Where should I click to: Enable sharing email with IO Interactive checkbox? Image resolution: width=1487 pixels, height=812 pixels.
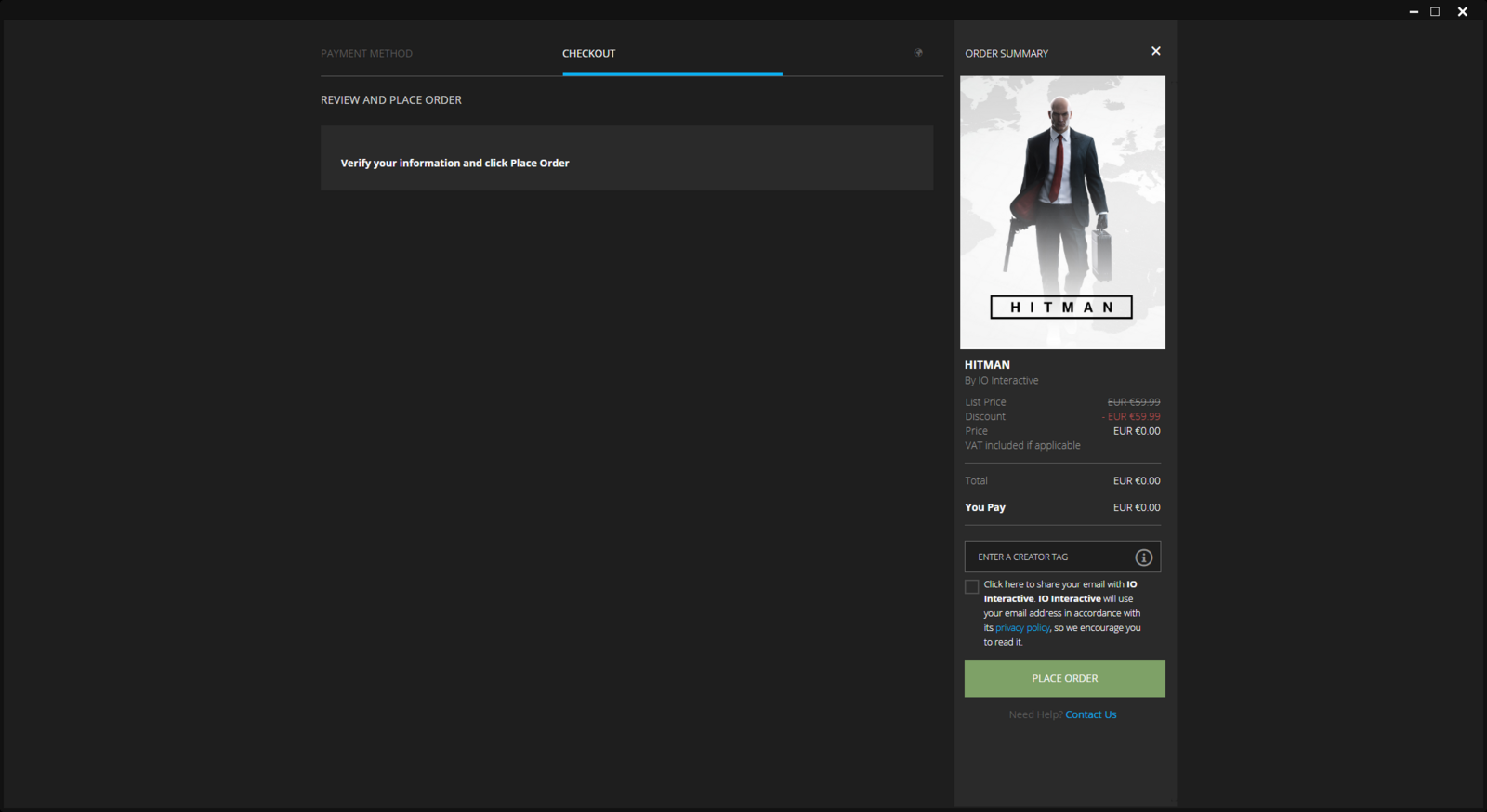coord(972,586)
